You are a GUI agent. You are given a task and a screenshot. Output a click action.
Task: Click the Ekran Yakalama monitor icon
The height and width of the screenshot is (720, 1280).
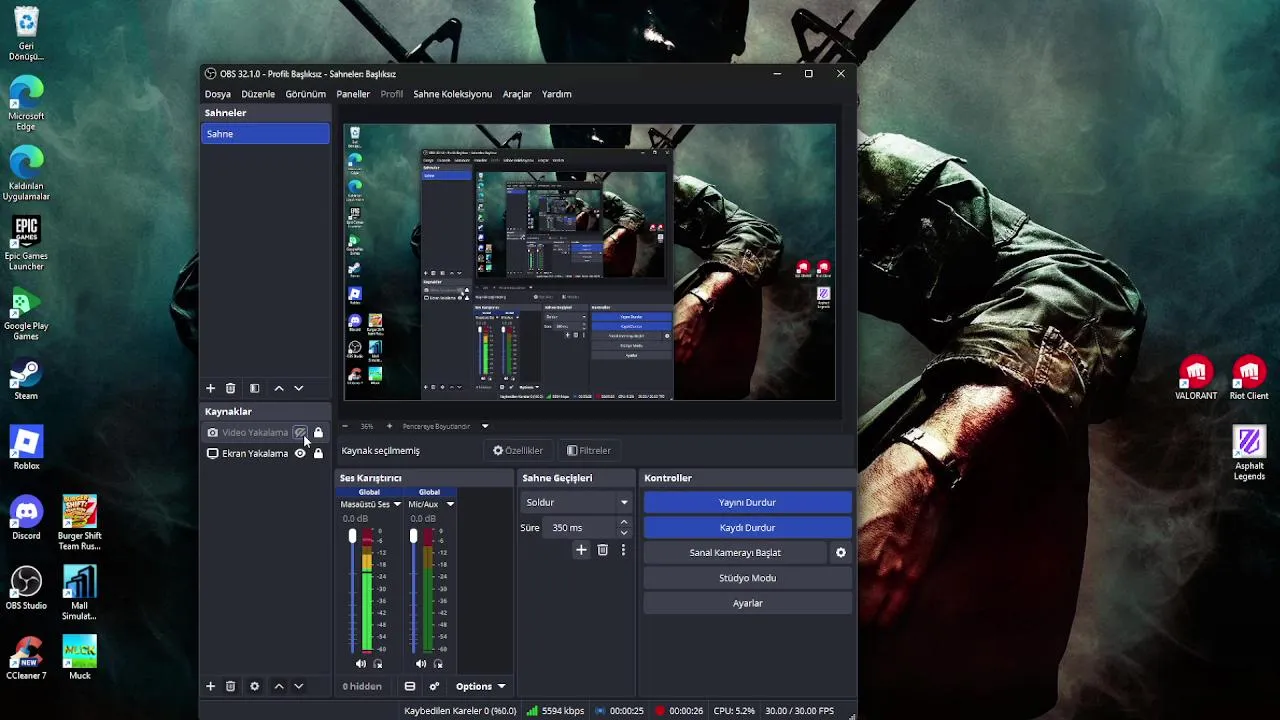(212, 453)
